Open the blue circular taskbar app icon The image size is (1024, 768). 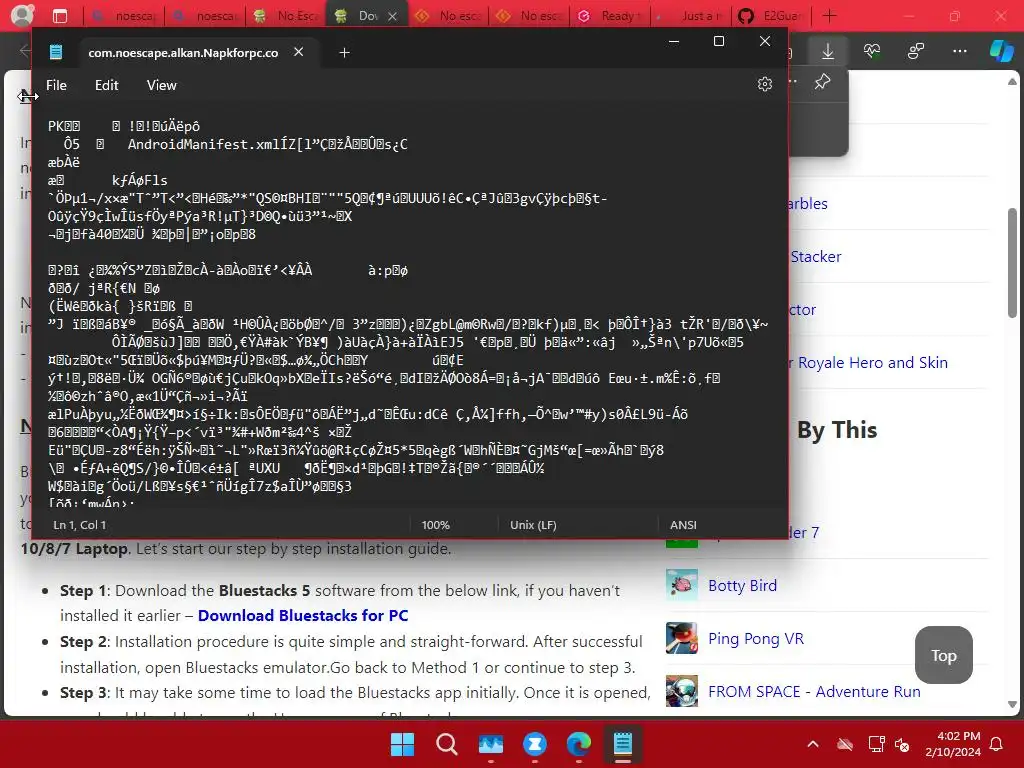pos(535,744)
